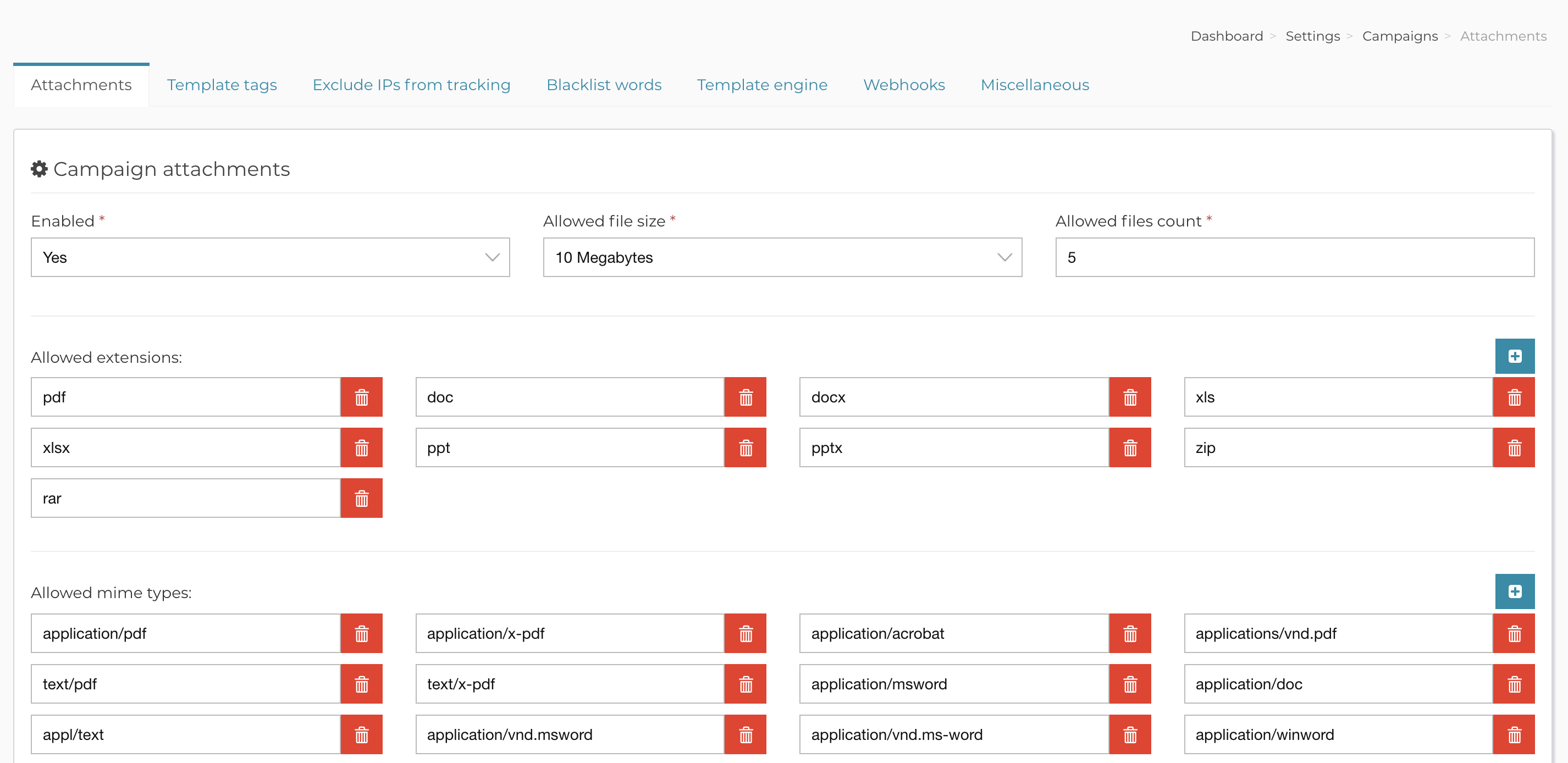Remove the application/x-pdf mime type

(746, 633)
